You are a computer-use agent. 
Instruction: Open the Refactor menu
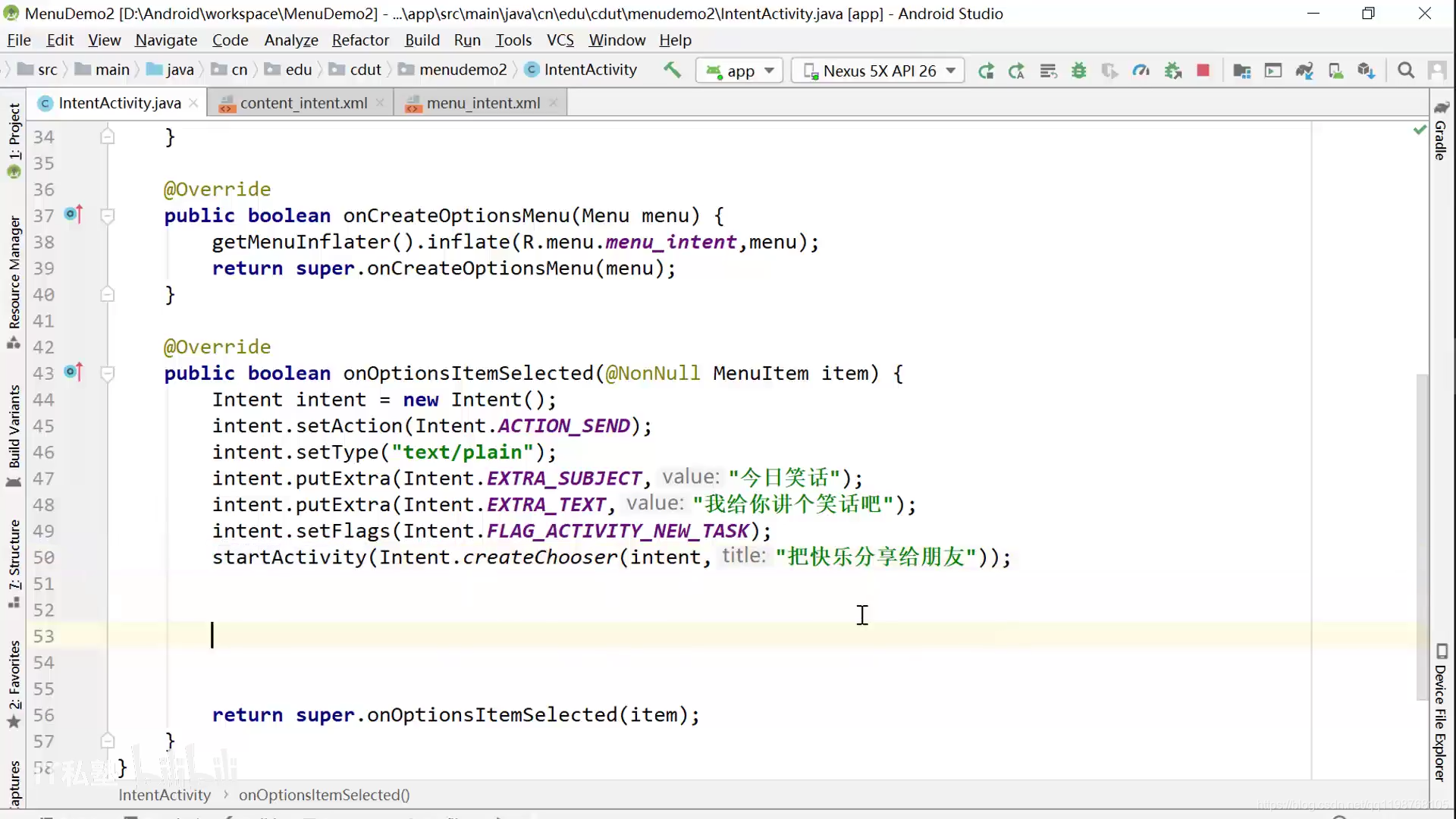[360, 40]
